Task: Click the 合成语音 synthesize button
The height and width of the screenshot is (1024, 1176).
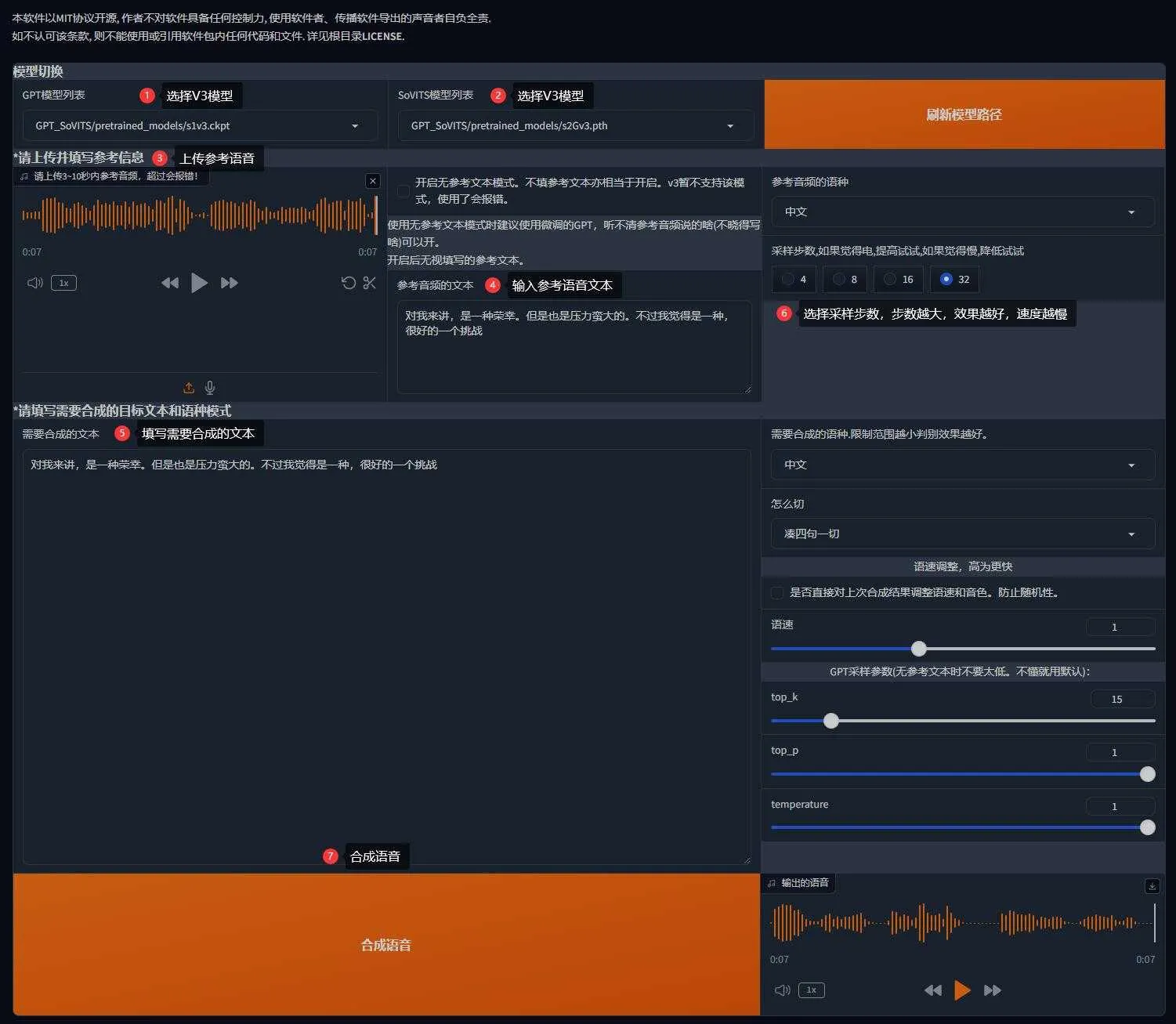Action: click(x=386, y=945)
